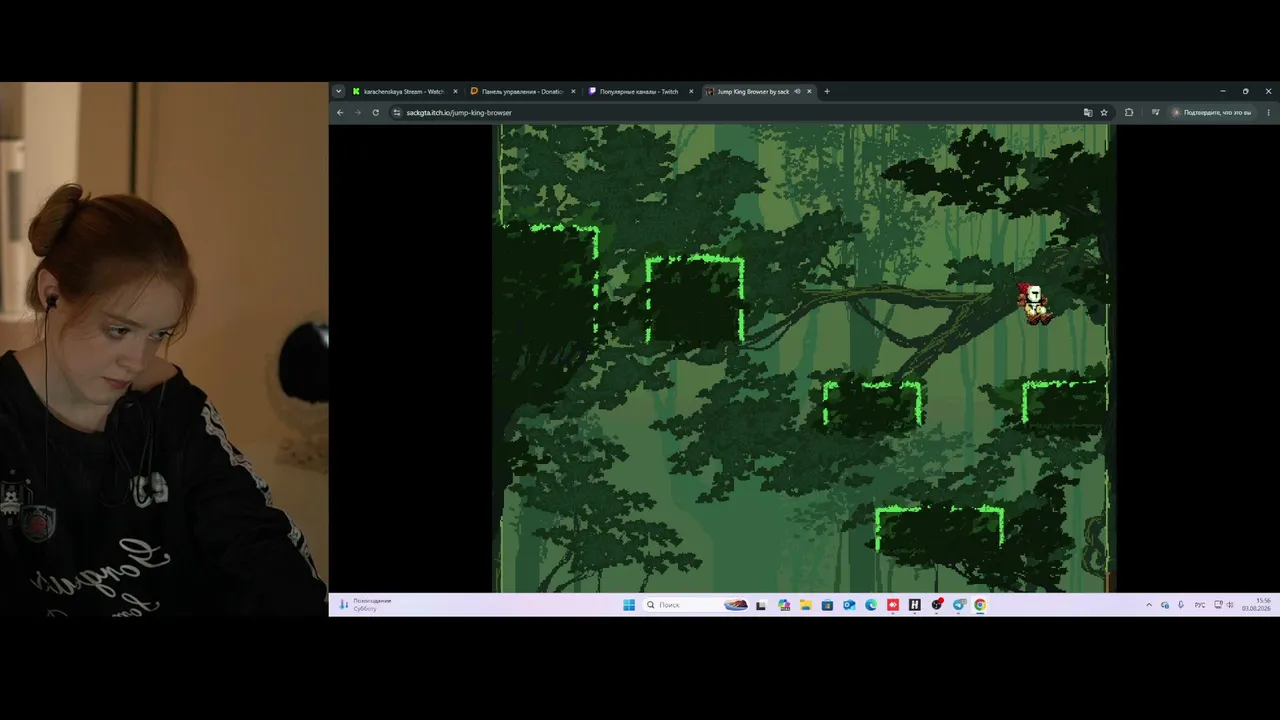
Task: Open the browser extensions menu
Action: [1129, 112]
